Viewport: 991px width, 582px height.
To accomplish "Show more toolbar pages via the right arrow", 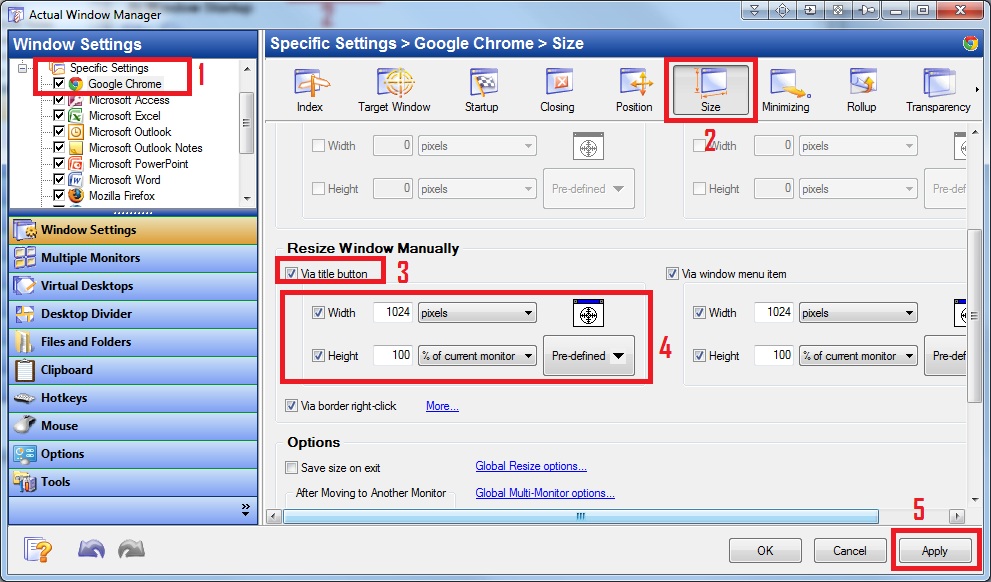I will point(977,90).
